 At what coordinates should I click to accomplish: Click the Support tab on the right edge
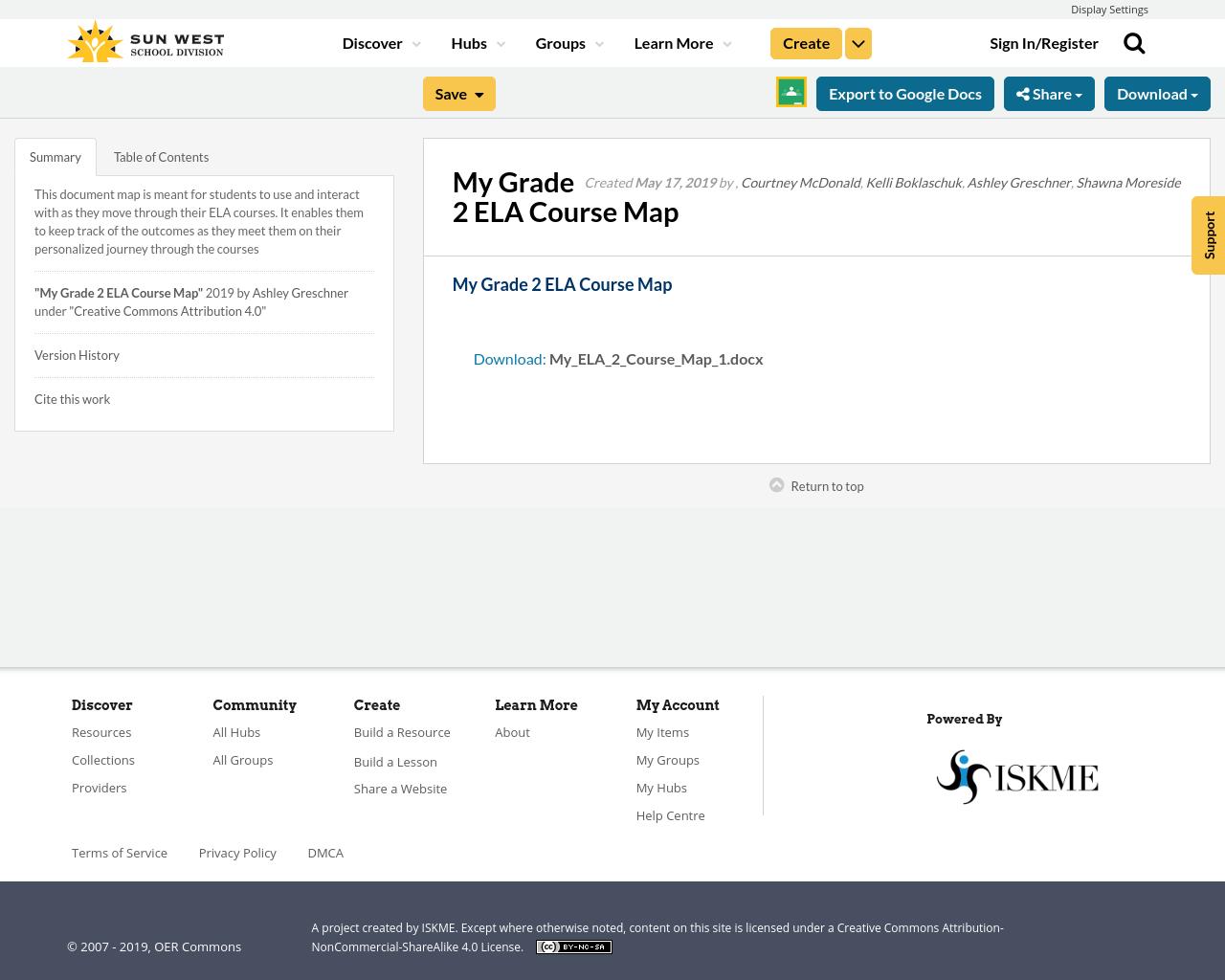(1208, 234)
